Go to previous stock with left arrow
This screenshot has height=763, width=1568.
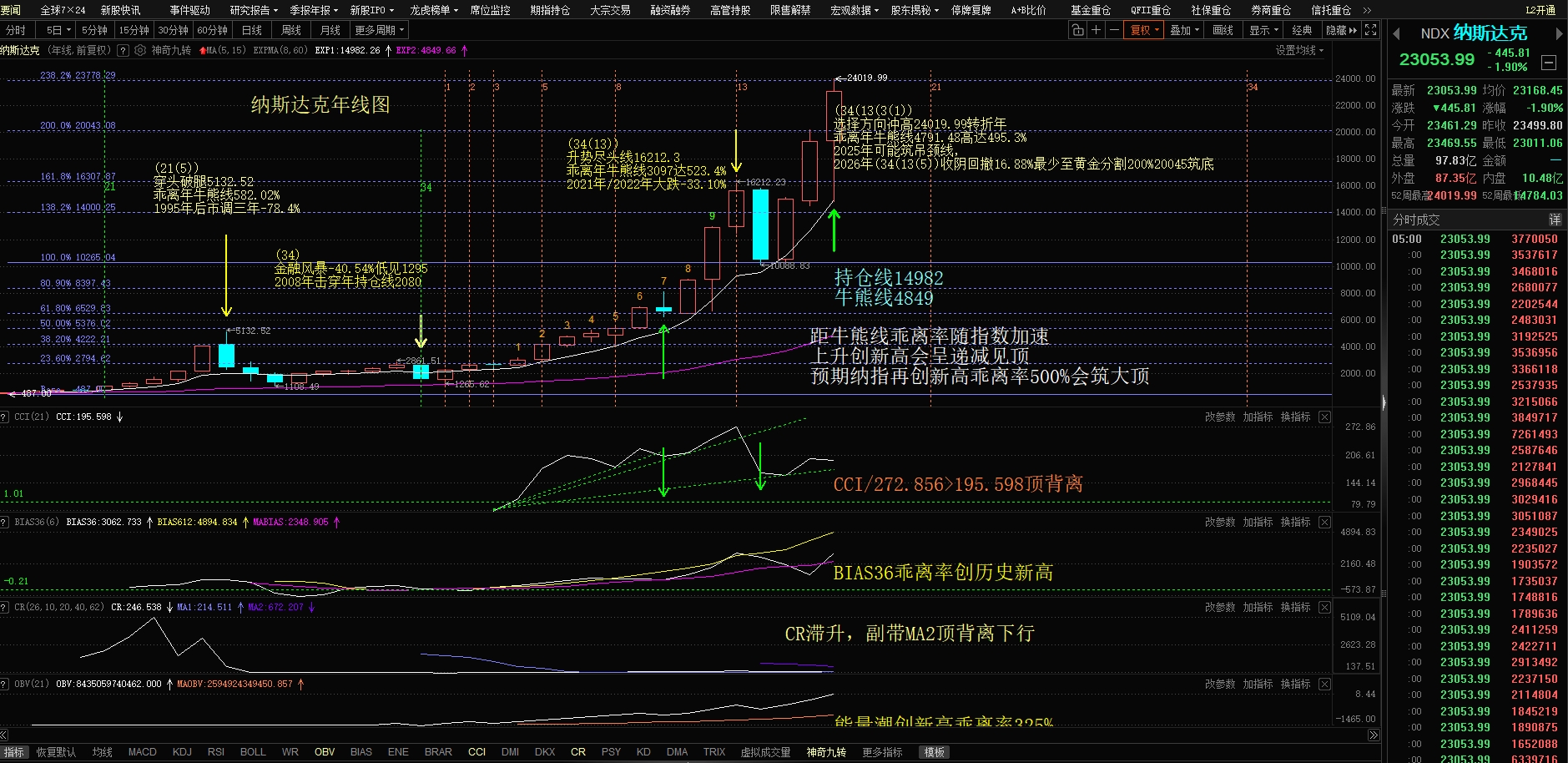[x=1396, y=34]
